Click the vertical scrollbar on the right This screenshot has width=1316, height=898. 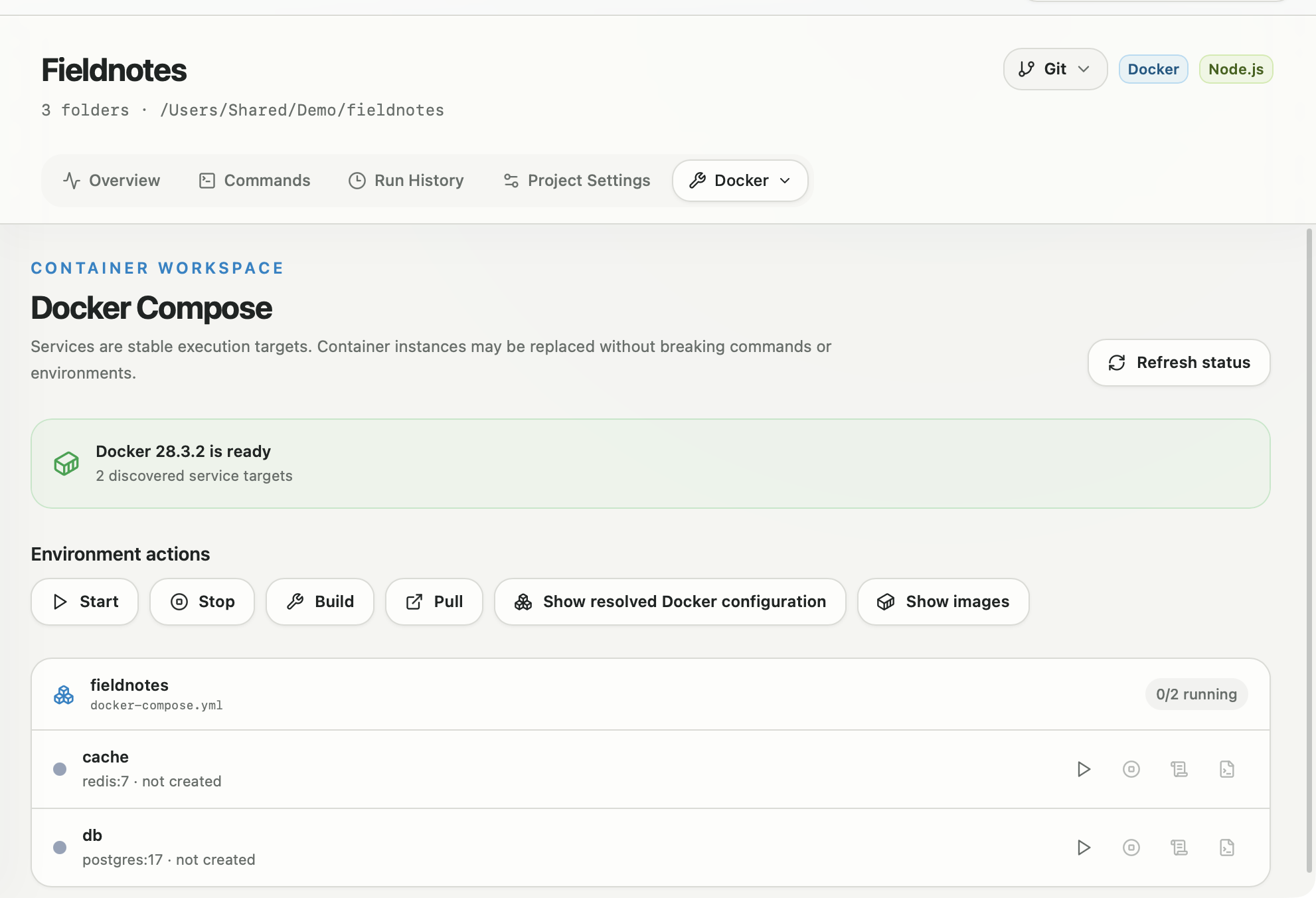[x=1309, y=551]
